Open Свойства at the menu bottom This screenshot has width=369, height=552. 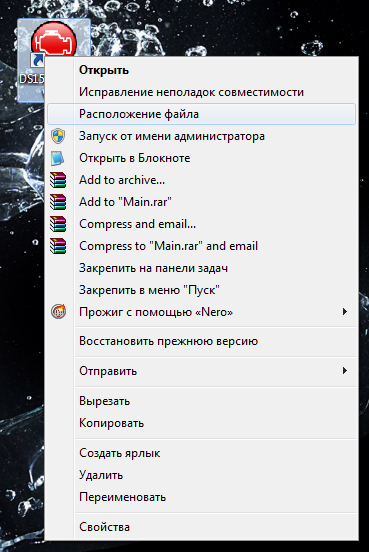(x=201, y=527)
